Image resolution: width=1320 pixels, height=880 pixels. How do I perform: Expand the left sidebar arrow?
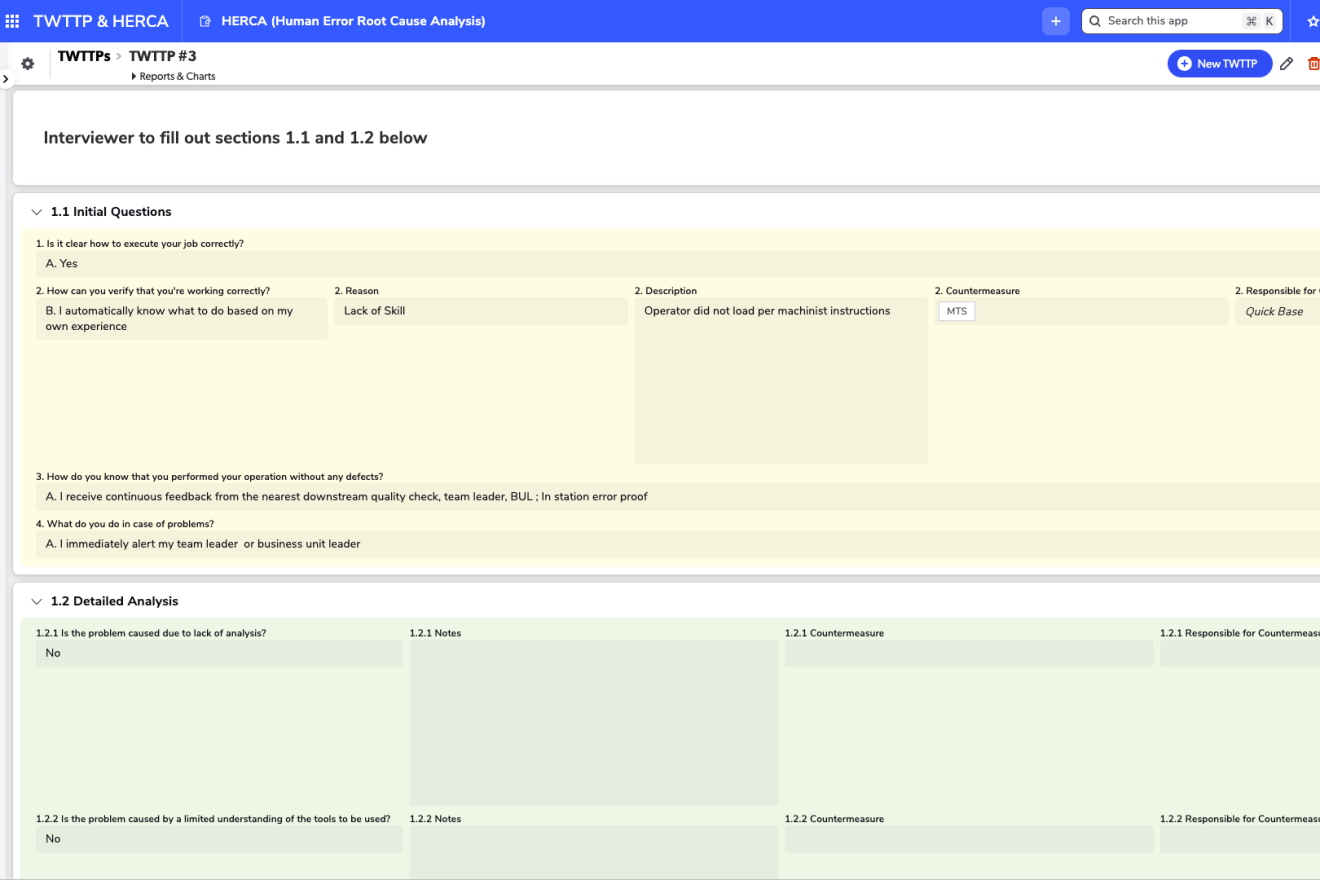pos(5,78)
